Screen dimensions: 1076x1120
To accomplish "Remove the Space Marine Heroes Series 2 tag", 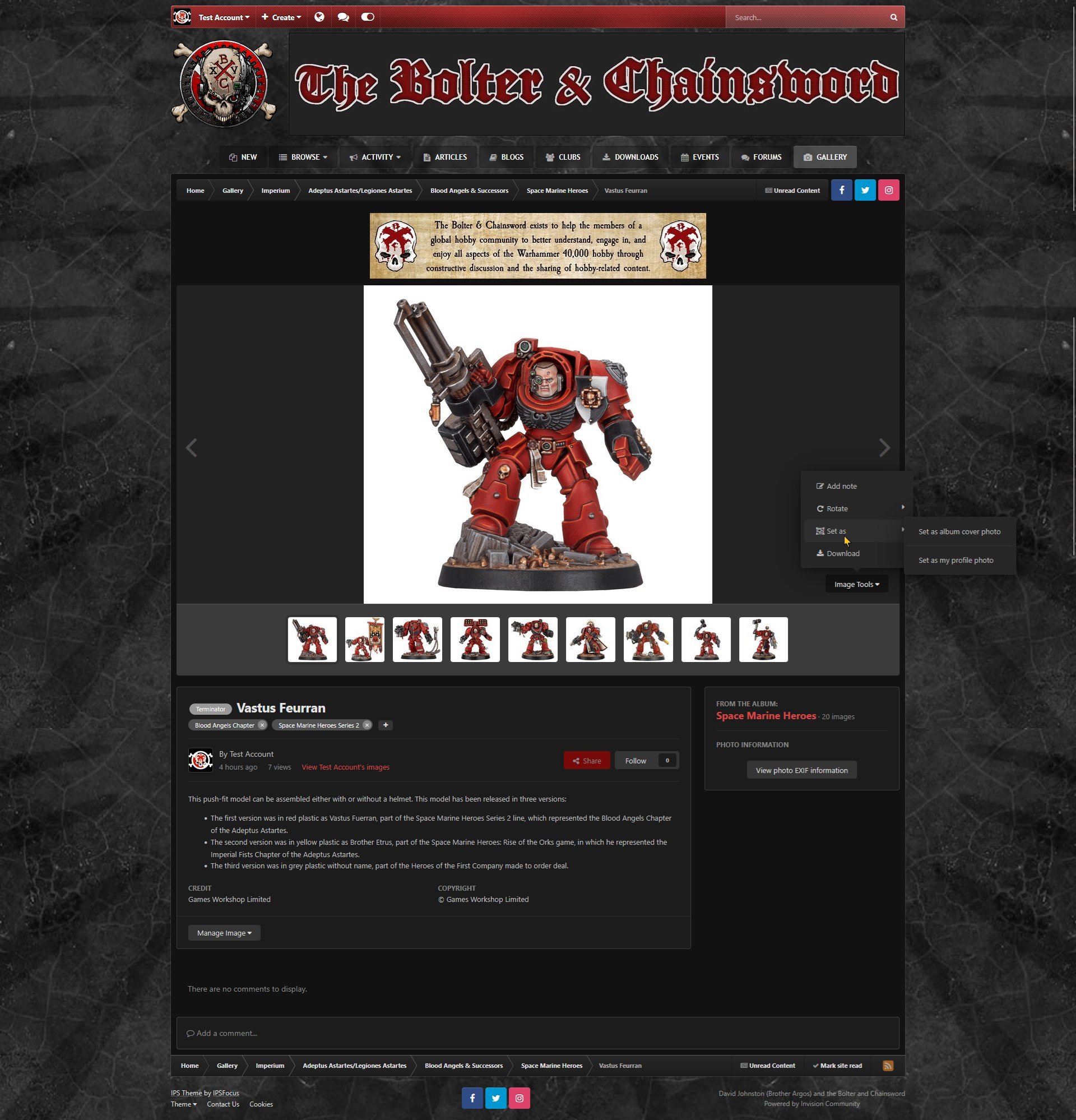I will click(x=367, y=725).
